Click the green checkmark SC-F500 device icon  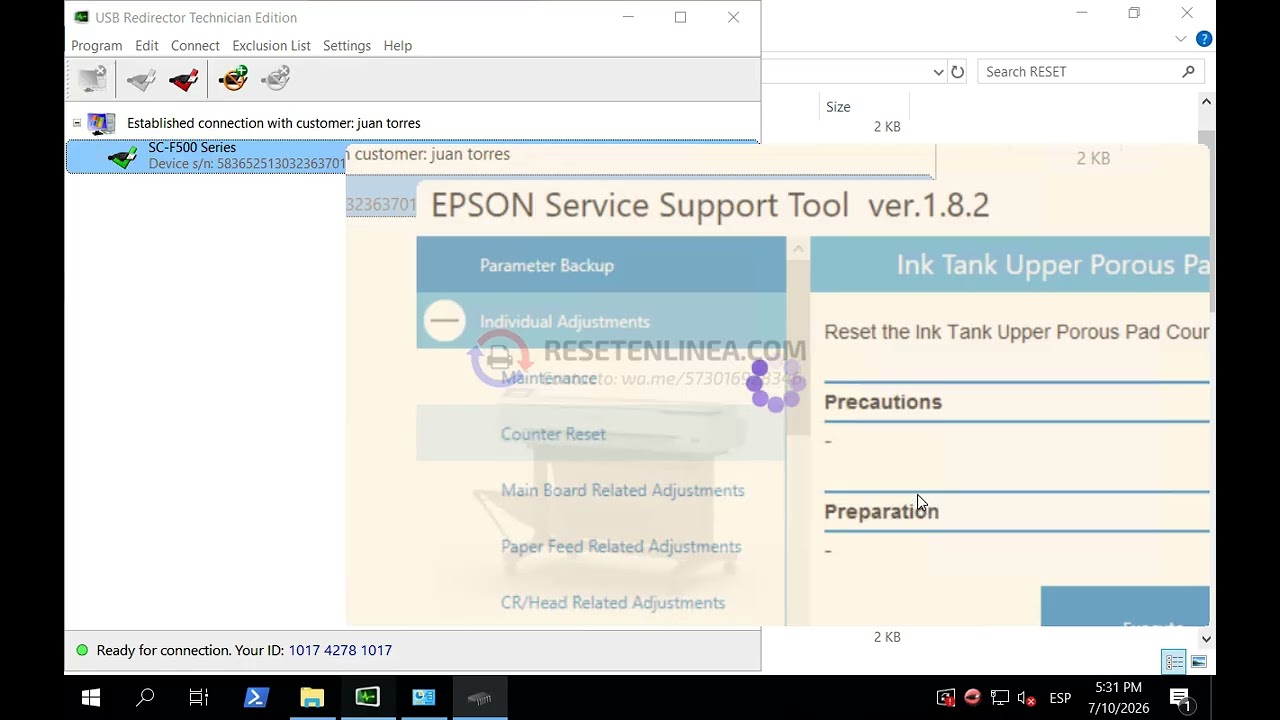coord(123,157)
